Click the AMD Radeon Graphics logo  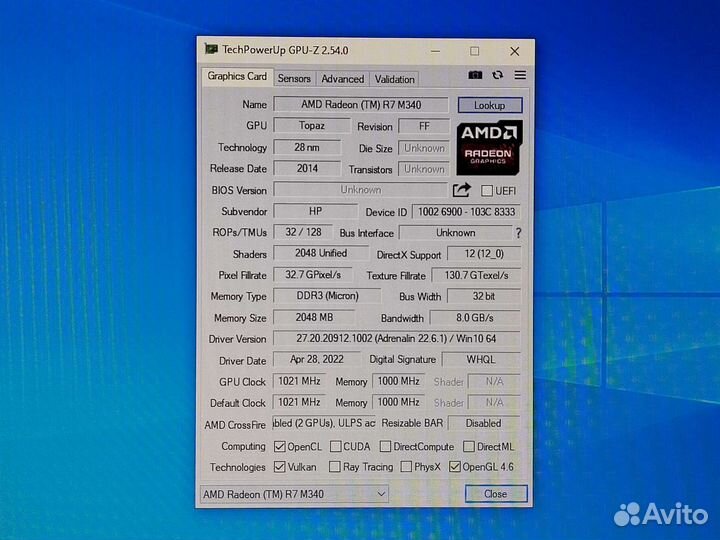[489, 147]
